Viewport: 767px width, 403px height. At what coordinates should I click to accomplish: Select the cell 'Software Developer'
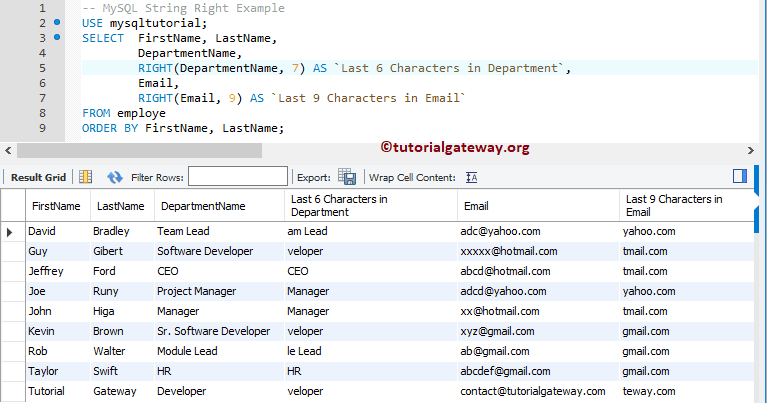[219, 251]
